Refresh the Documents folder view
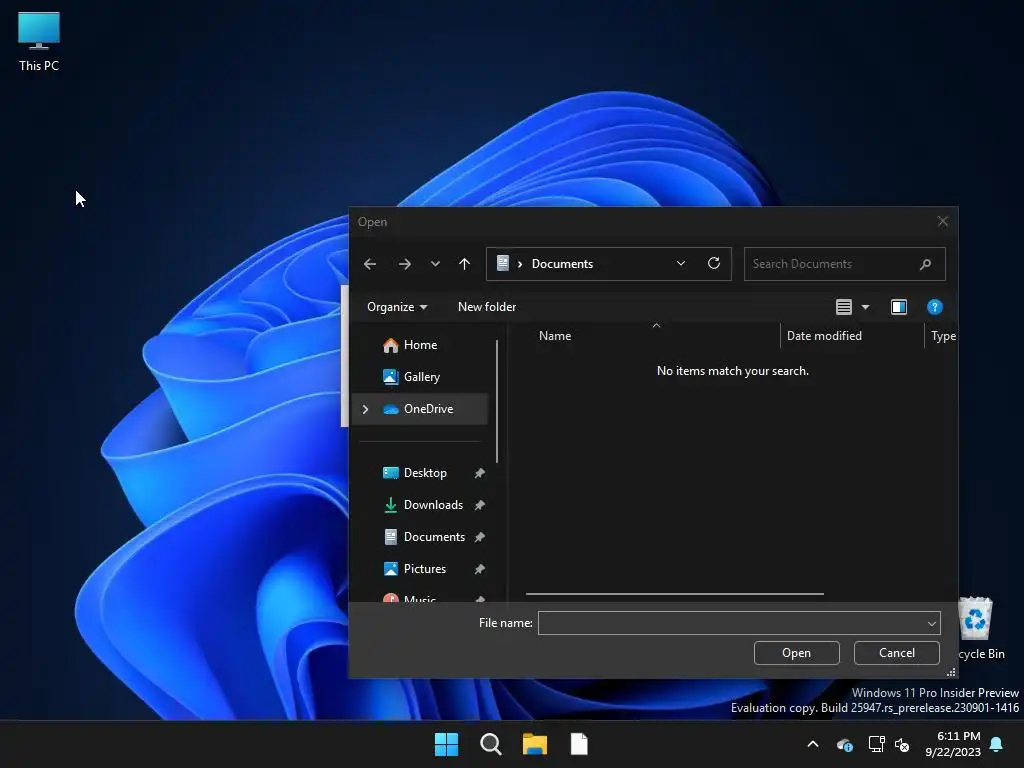1024x768 pixels. pos(714,263)
